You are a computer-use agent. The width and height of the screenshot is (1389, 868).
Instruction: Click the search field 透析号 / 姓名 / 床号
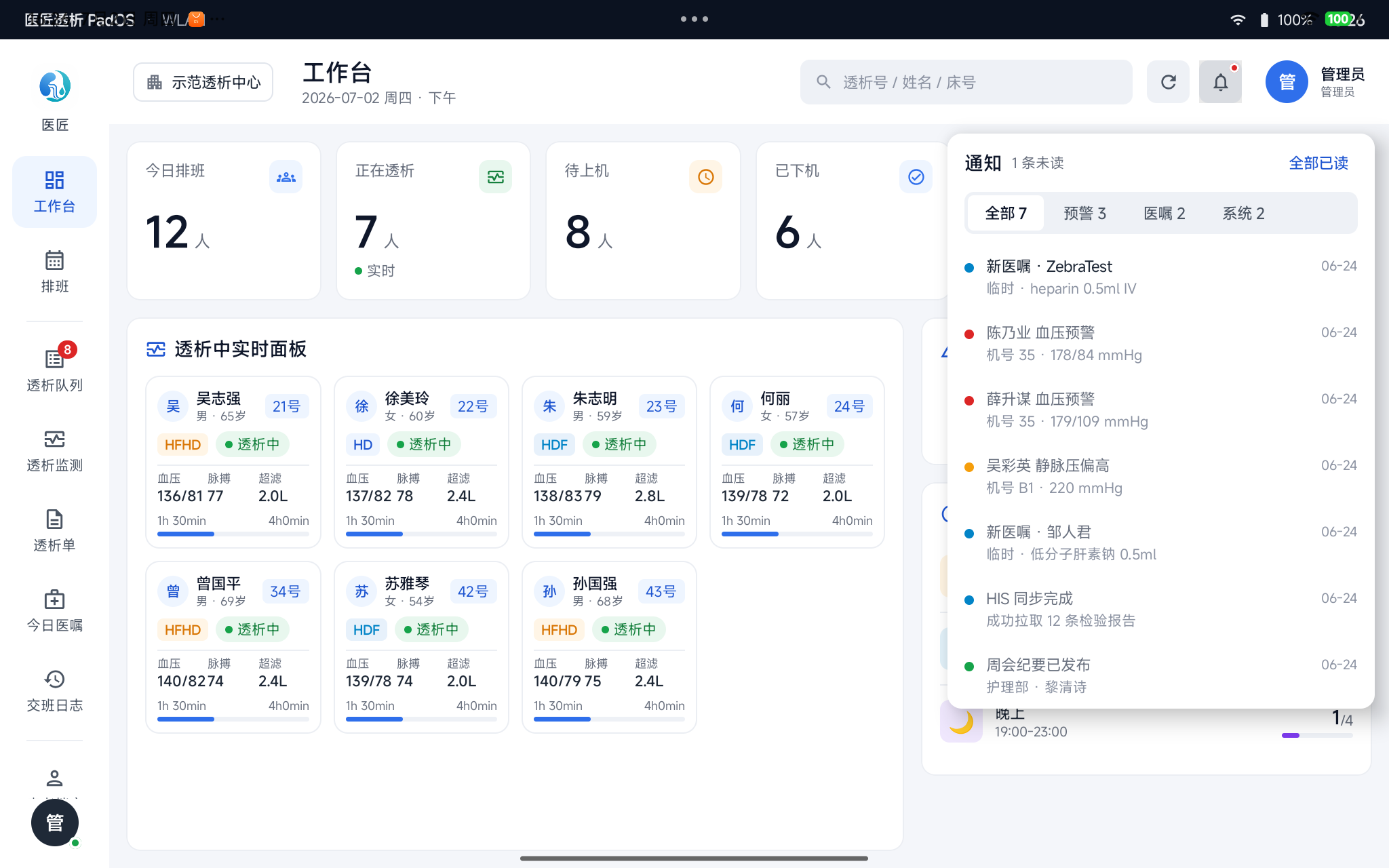tap(966, 82)
